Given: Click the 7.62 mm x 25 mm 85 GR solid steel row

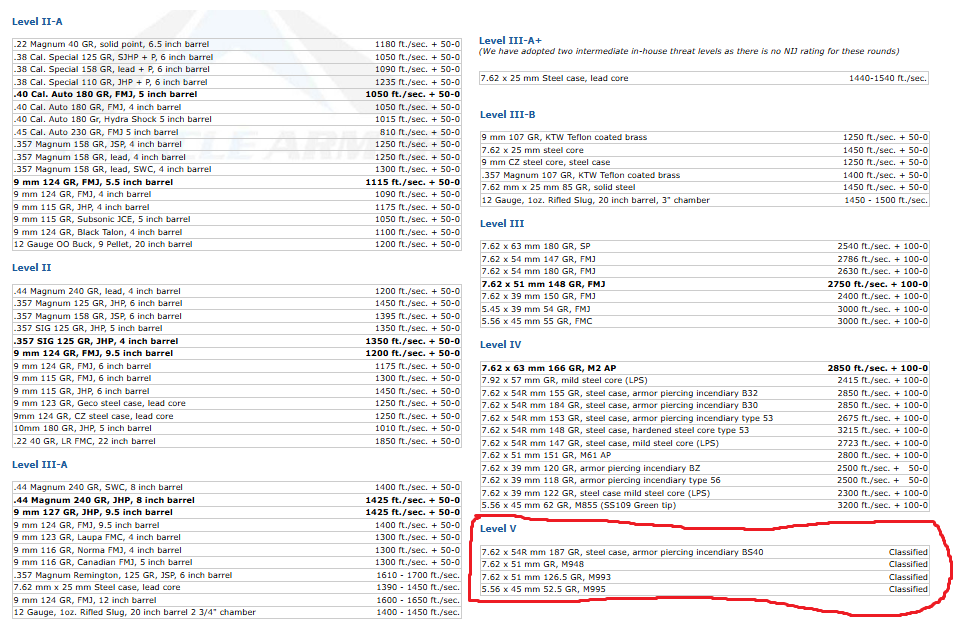Looking at the screenshot, I should click(705, 188).
